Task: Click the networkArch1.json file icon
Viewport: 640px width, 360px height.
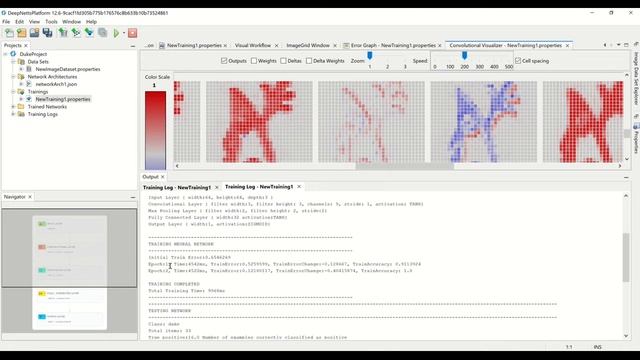Action: (29, 84)
